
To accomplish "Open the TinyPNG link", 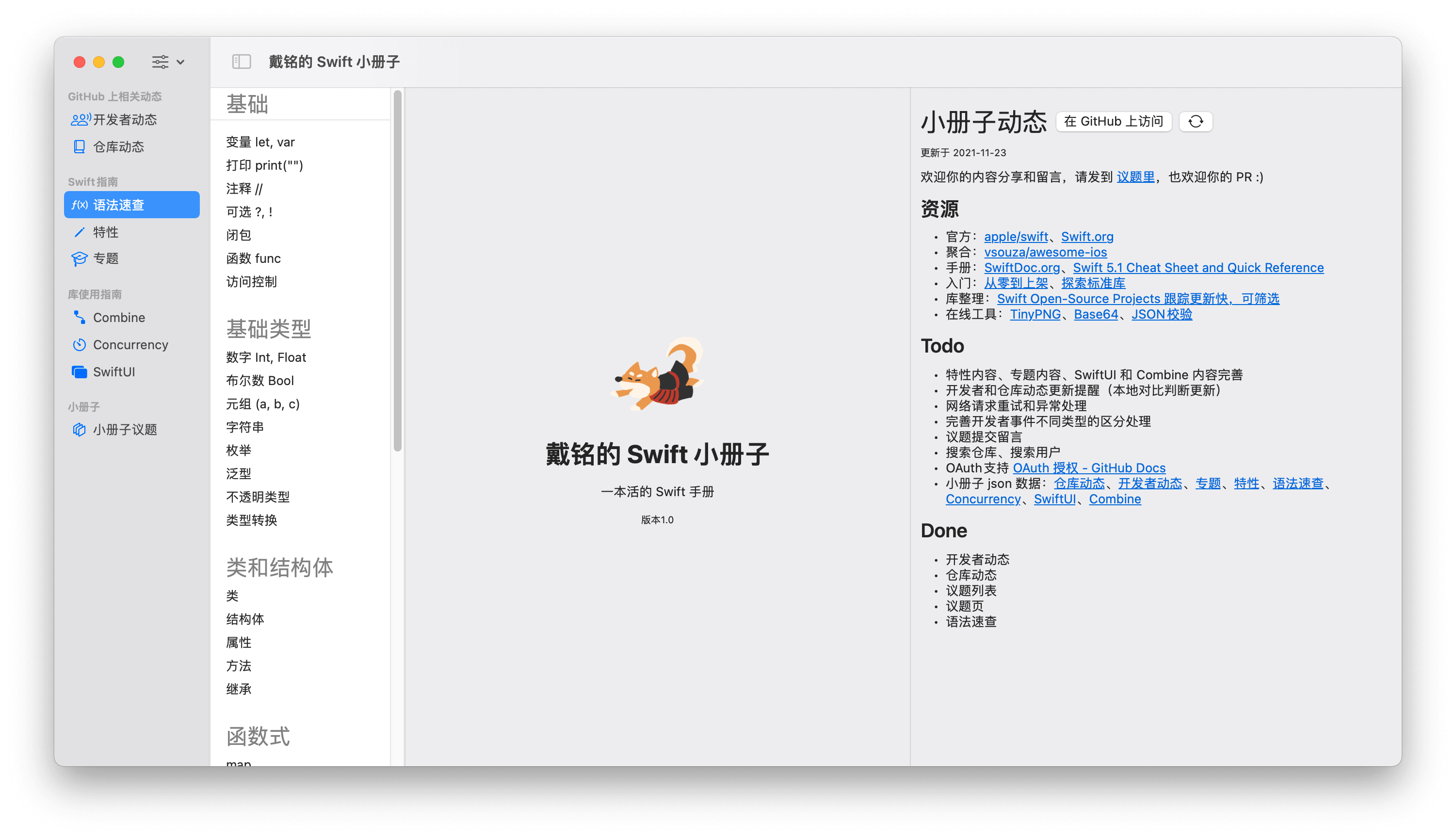I will [1035, 314].
